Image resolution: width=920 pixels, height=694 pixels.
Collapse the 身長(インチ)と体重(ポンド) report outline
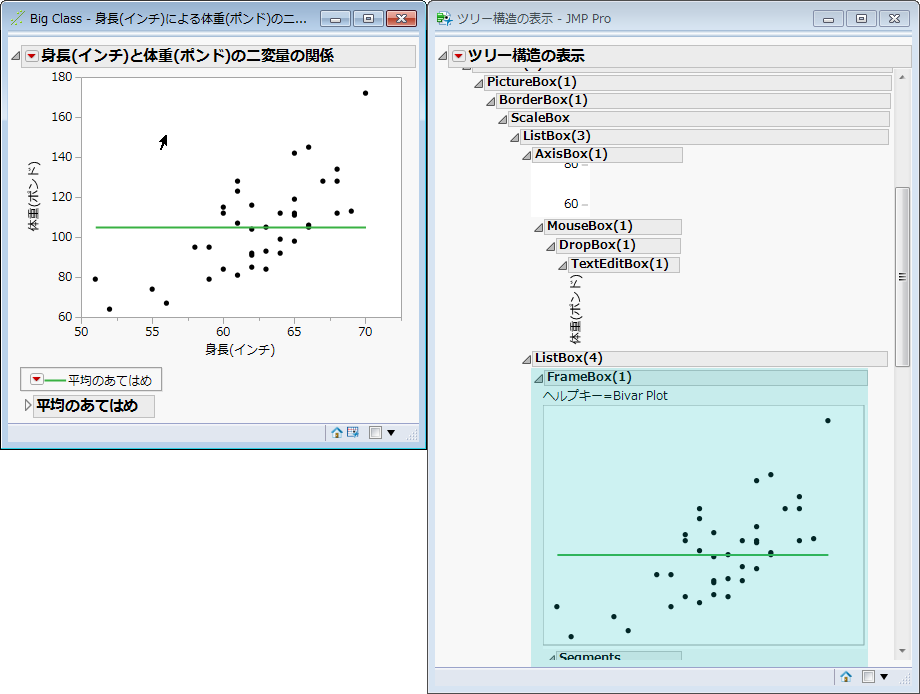[16, 56]
